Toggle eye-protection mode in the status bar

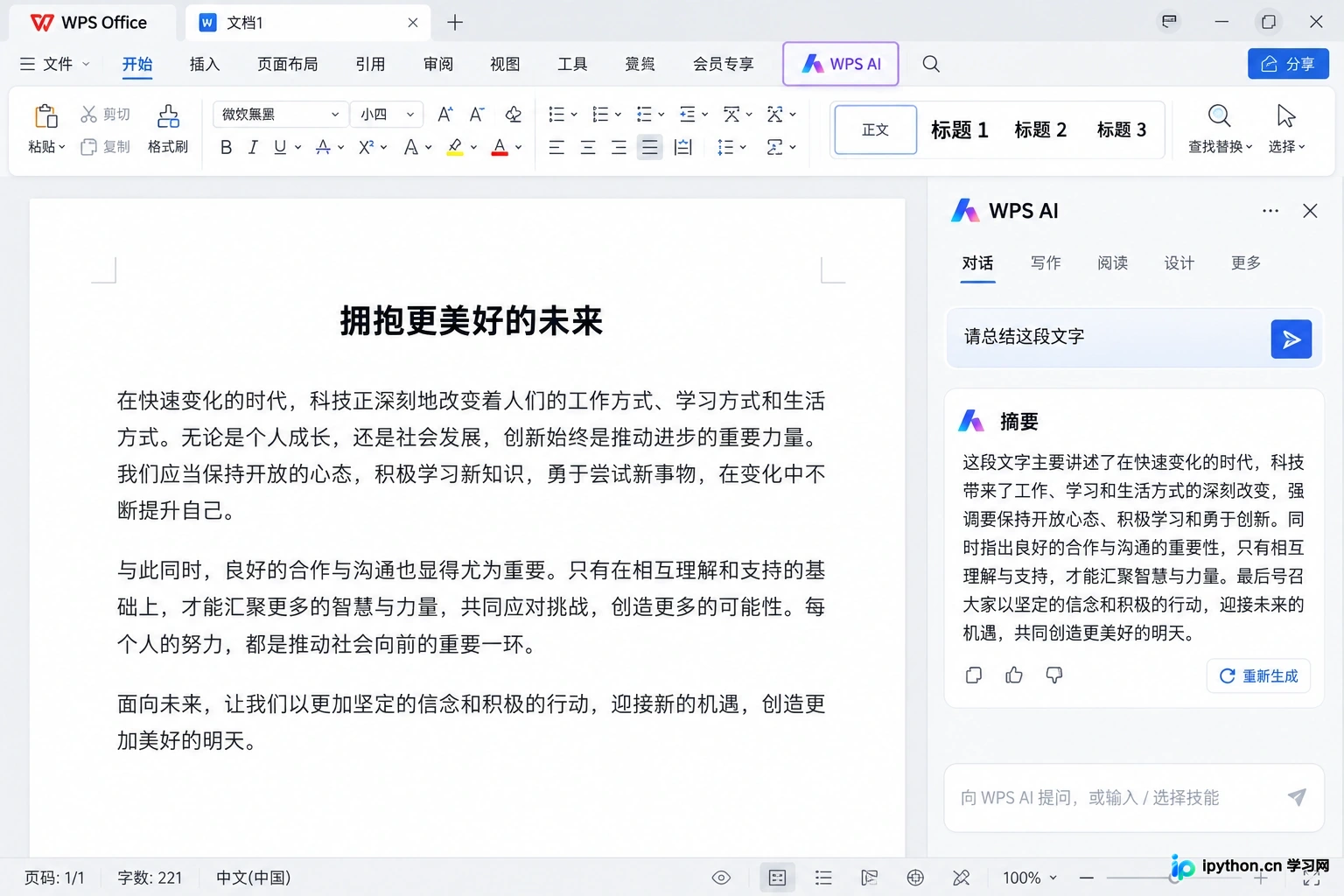(x=721, y=878)
